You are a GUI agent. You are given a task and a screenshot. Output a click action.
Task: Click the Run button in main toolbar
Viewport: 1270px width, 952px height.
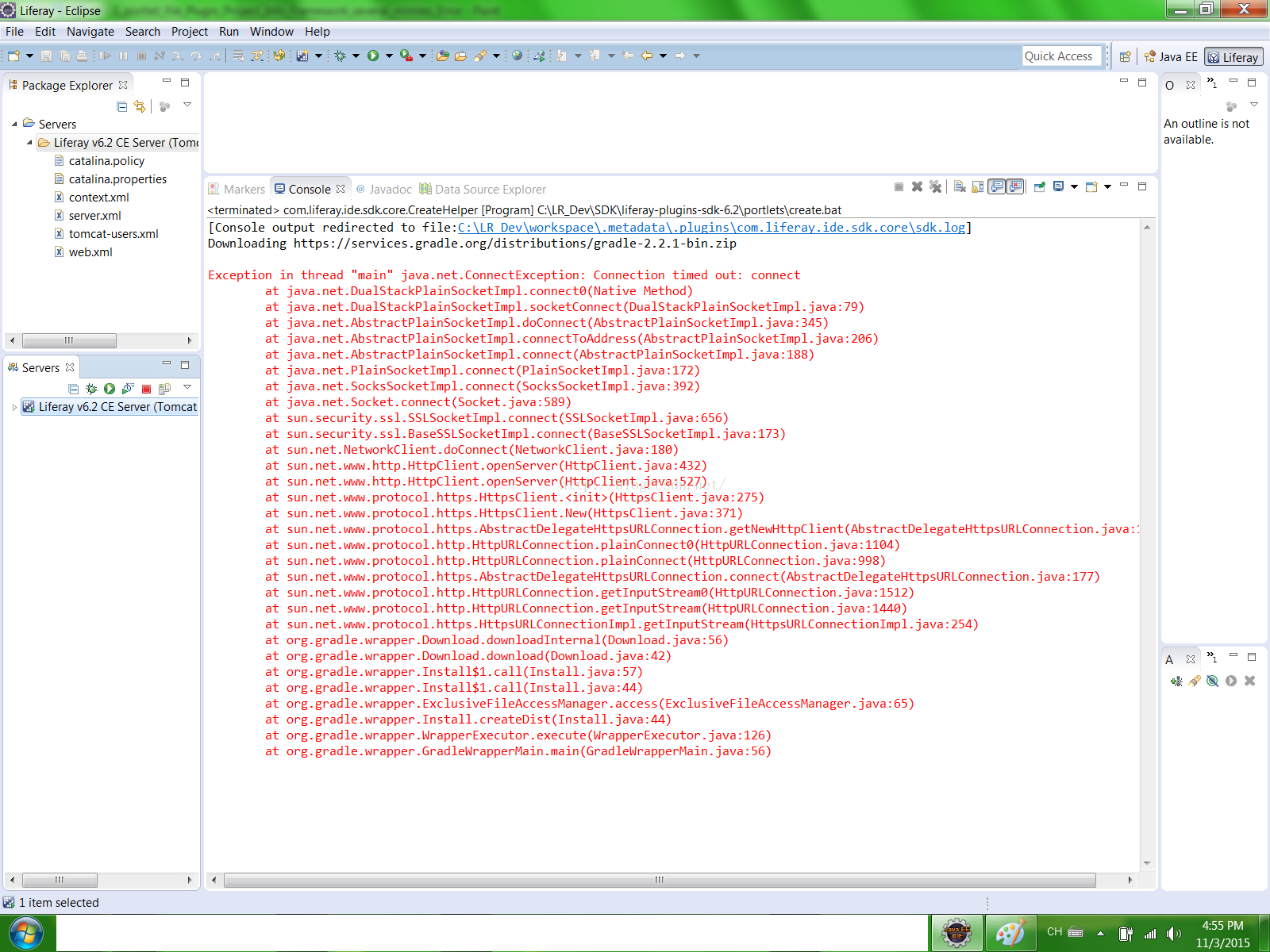point(373,56)
